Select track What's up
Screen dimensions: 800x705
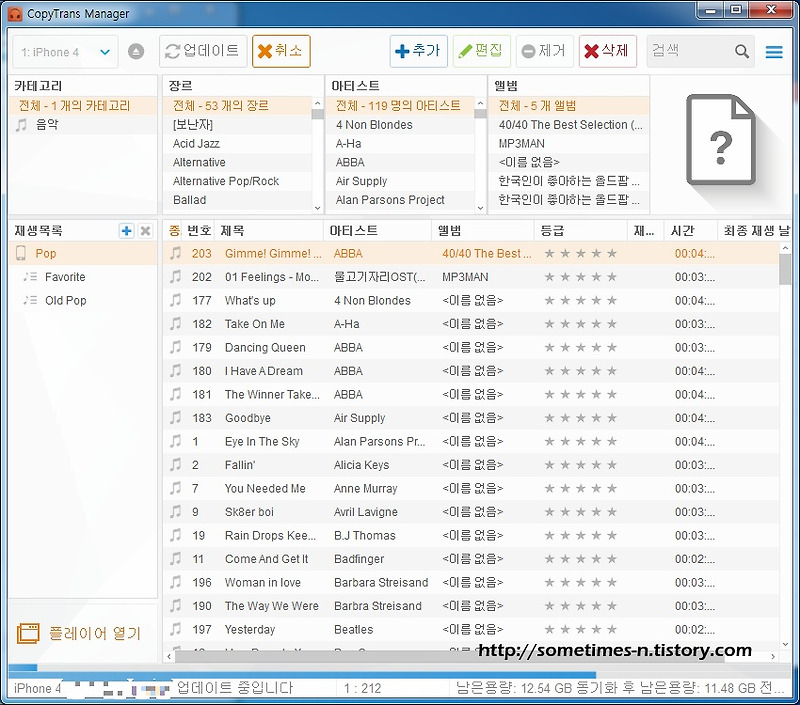click(471, 300)
